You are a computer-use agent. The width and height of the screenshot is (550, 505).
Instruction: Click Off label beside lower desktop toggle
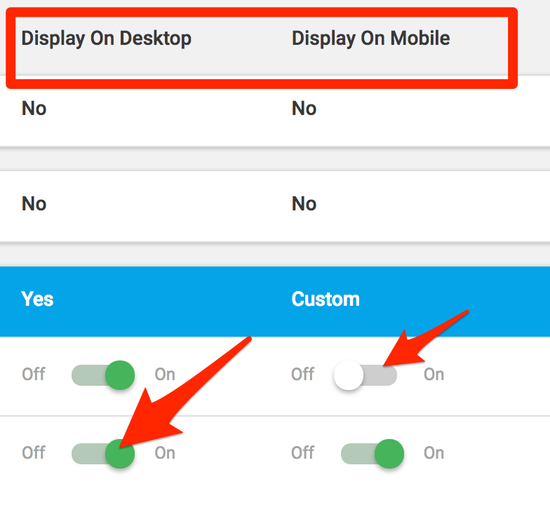pyautogui.click(x=33, y=453)
